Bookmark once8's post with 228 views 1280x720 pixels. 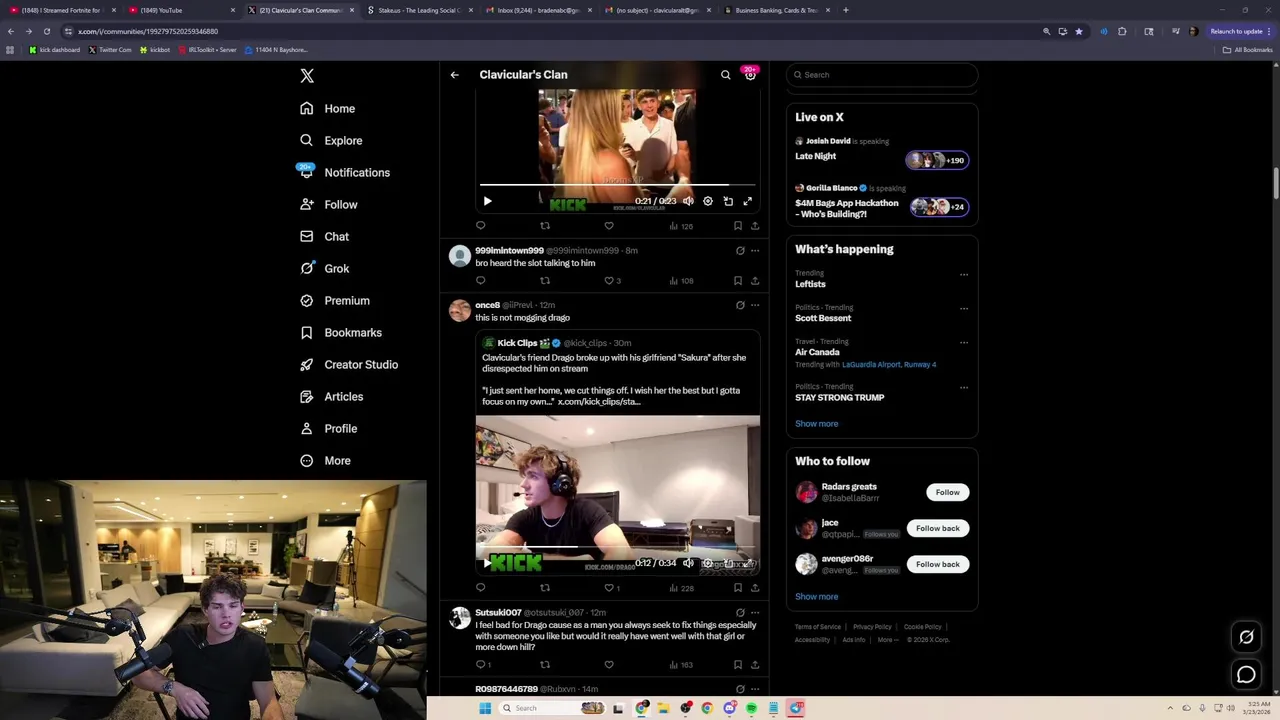738,588
